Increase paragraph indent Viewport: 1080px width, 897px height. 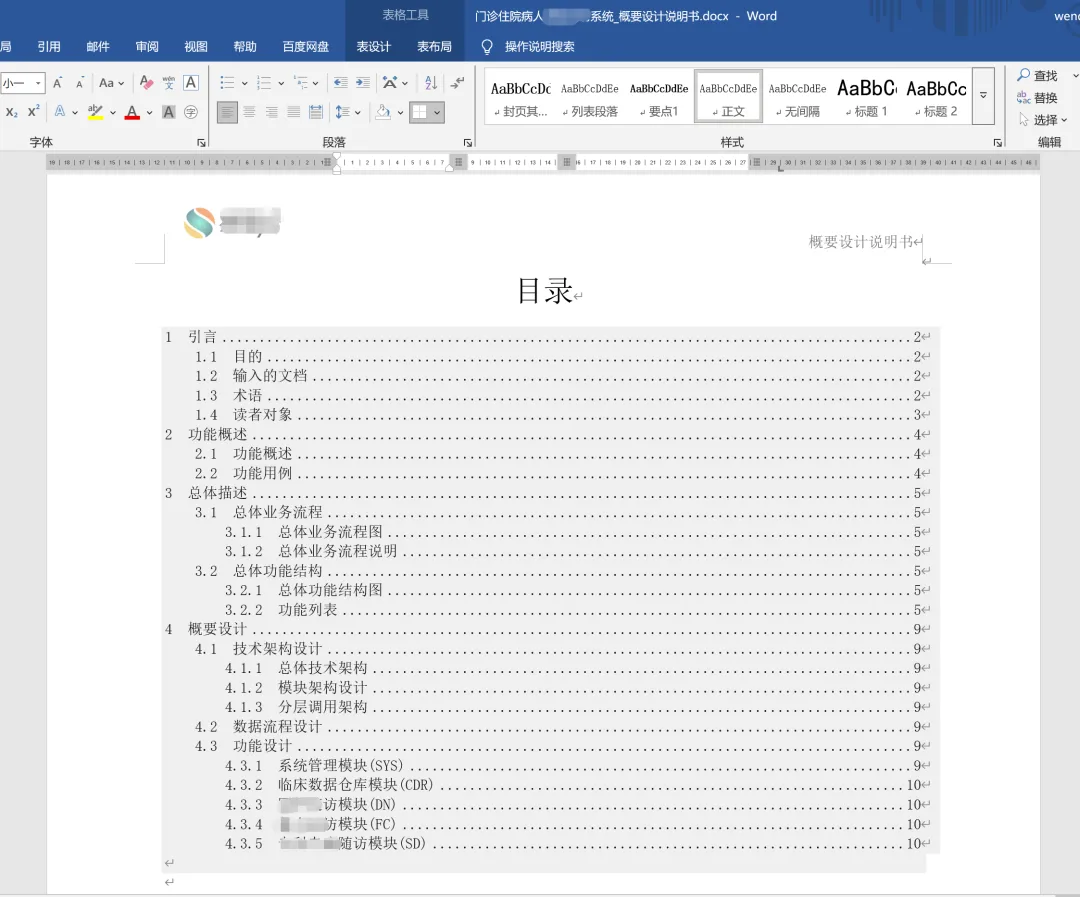362,83
